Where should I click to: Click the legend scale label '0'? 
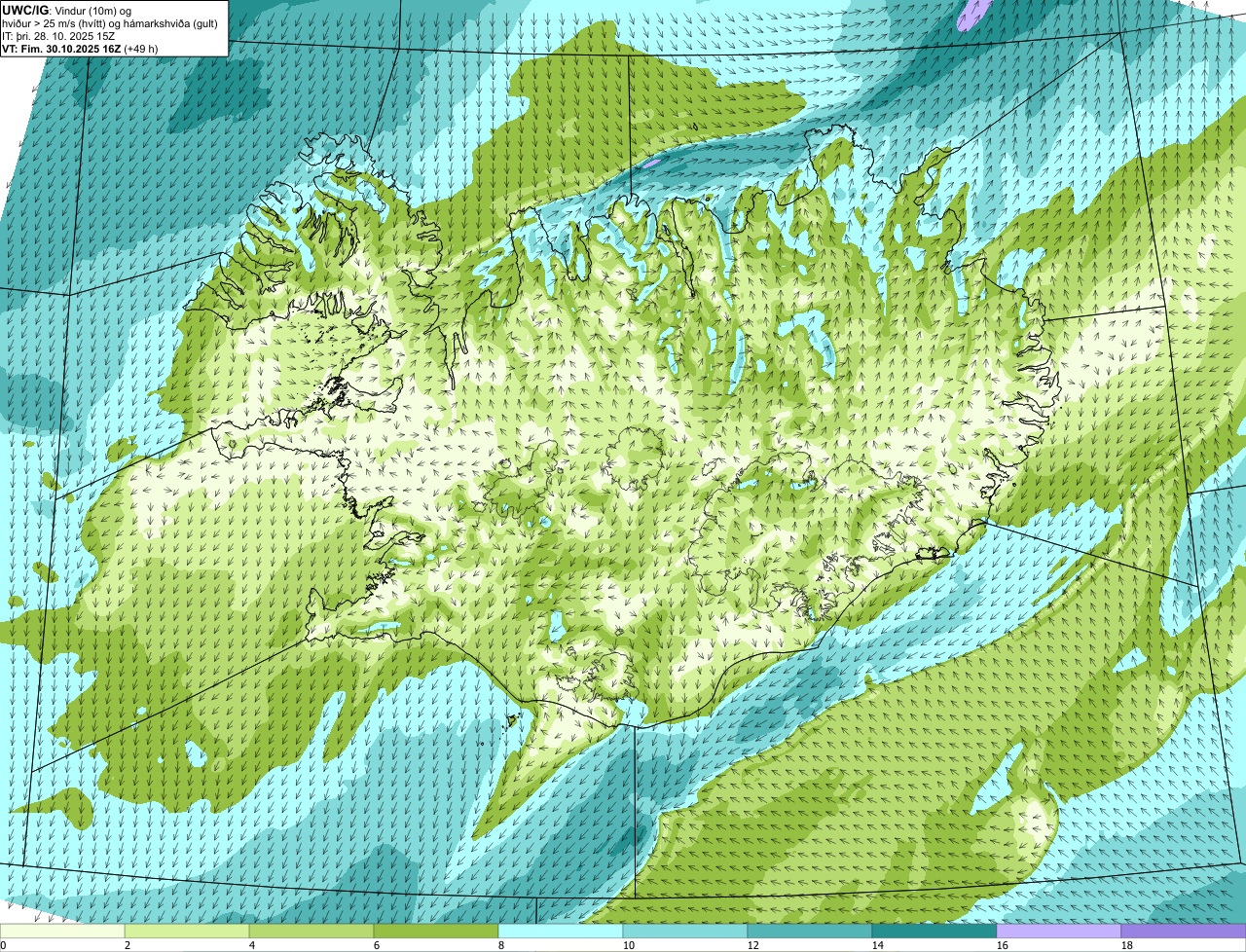click(3, 945)
